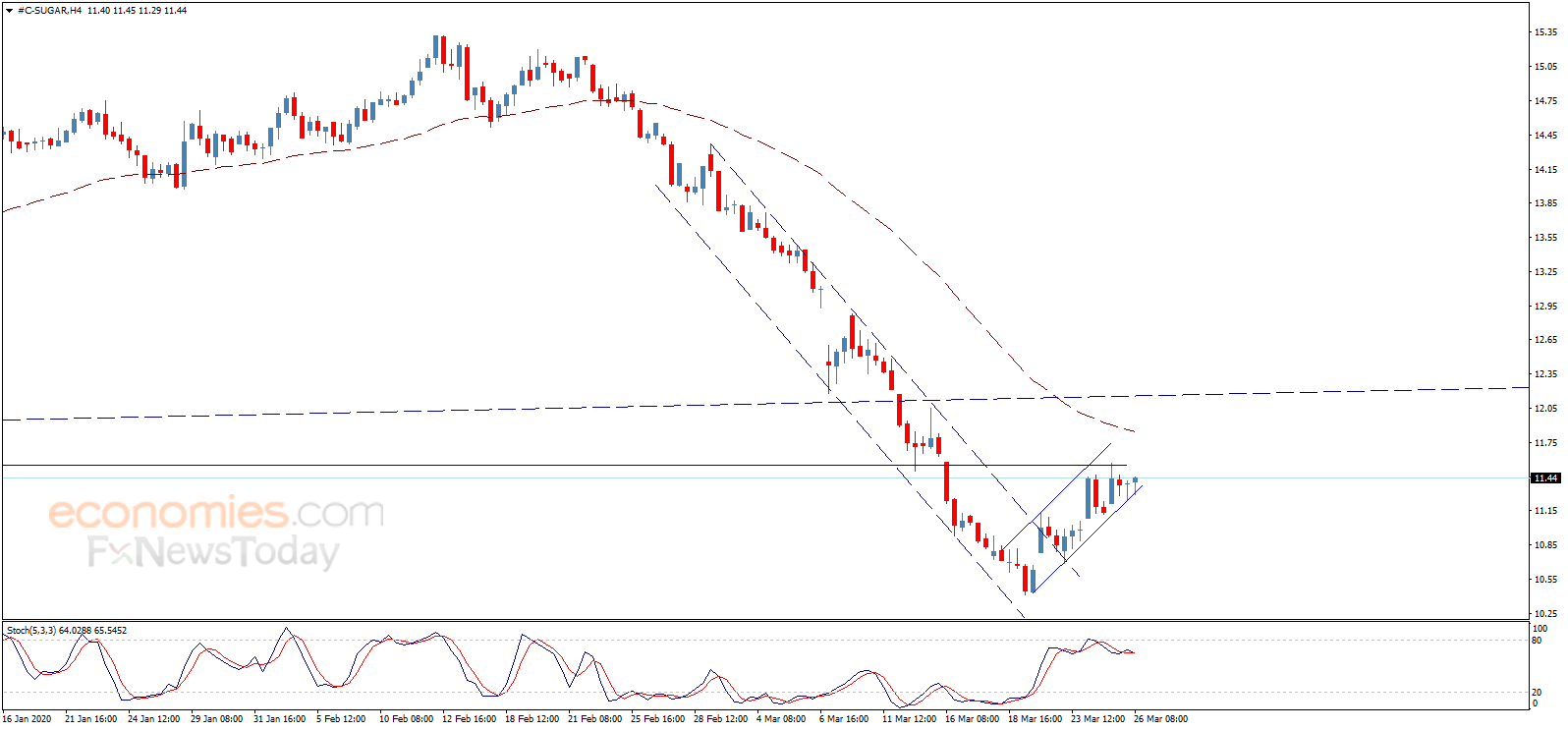
Task: Click the 18 Feb 12:00 time label
Action: click(x=532, y=719)
